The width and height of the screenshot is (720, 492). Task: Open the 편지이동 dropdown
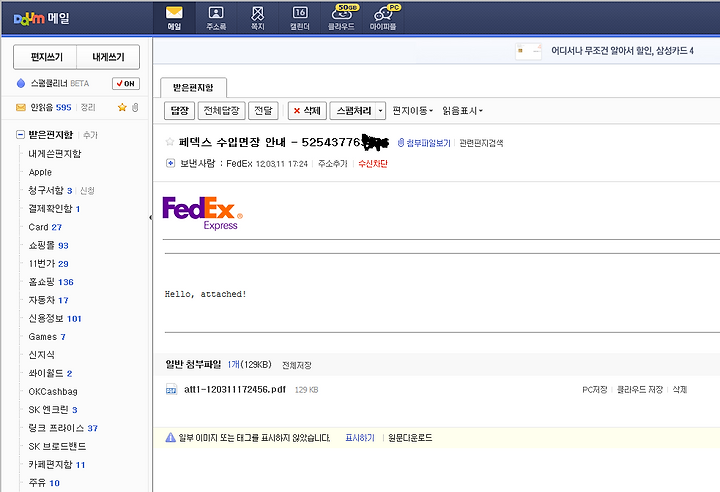(x=412, y=111)
